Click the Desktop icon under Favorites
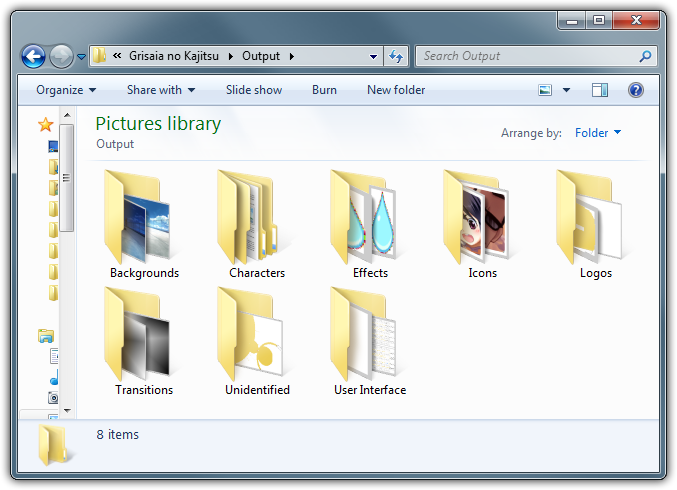 pyautogui.click(x=53, y=147)
